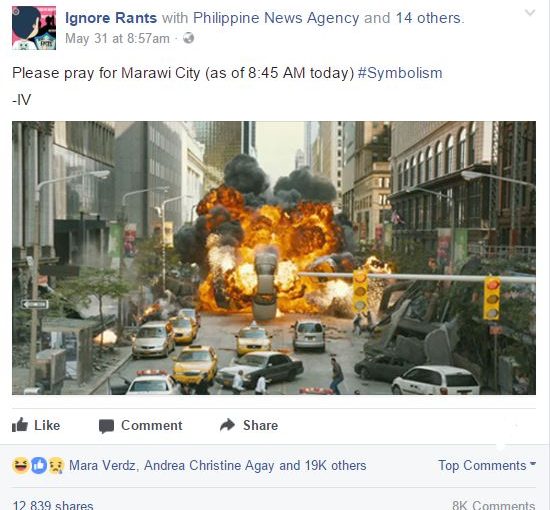Open Mara Verdz's profile
The width and height of the screenshot is (550, 510).
[x=102, y=465]
